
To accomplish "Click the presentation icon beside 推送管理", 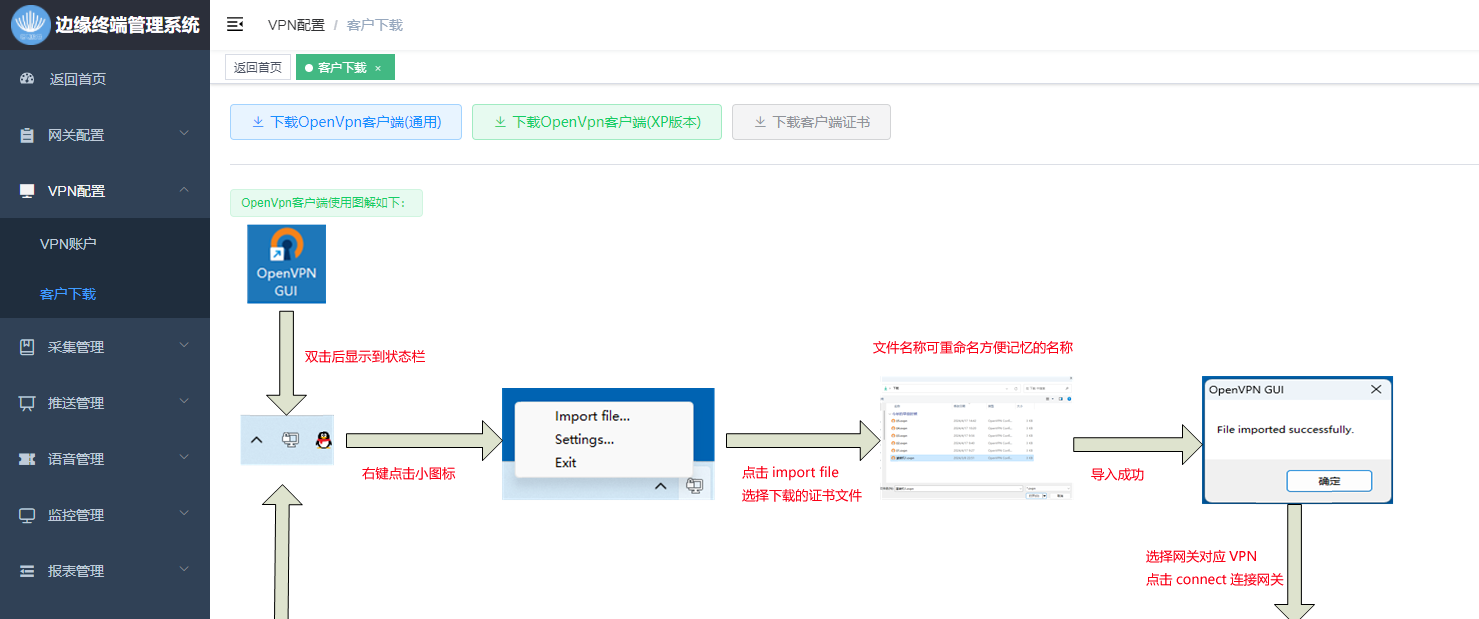I will click(x=27, y=403).
